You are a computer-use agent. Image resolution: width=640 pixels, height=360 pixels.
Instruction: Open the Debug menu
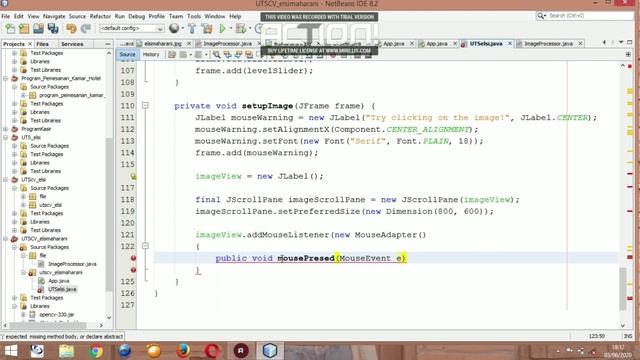point(136,16)
